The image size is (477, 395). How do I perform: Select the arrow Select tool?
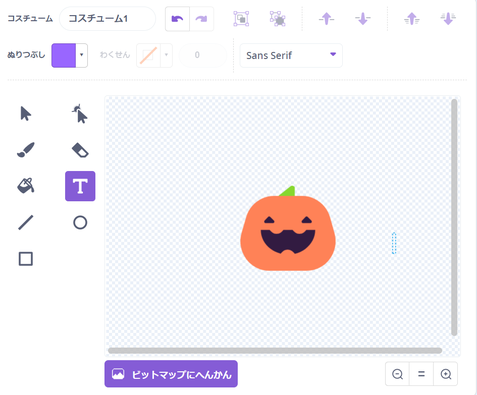click(x=26, y=114)
